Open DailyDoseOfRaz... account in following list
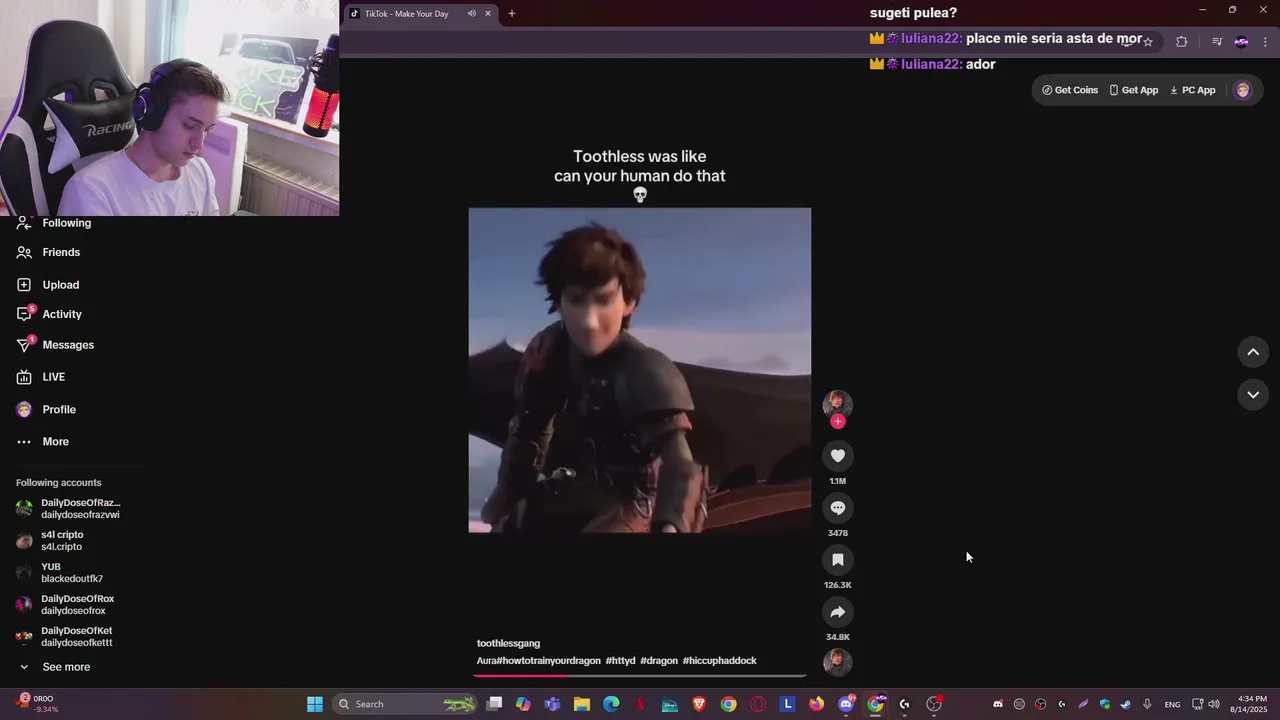The image size is (1280, 720). (68, 509)
